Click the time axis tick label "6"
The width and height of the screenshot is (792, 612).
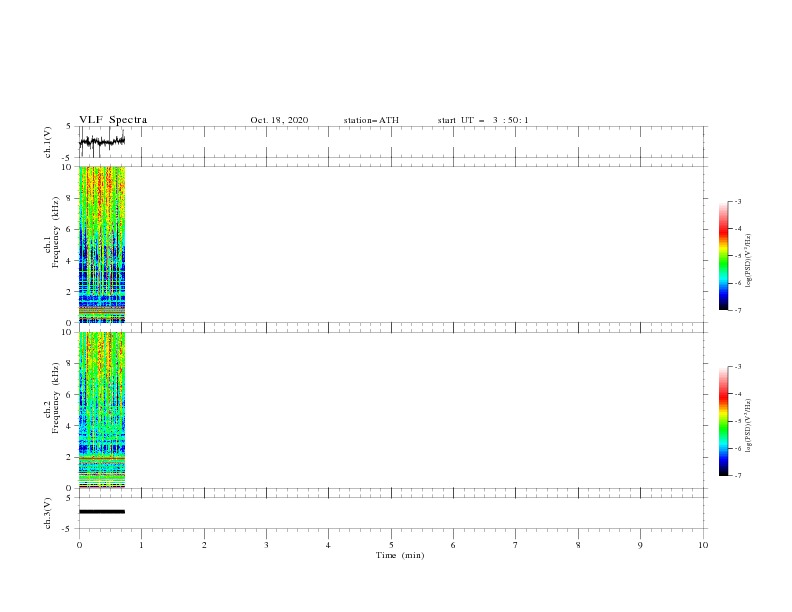tap(453, 545)
